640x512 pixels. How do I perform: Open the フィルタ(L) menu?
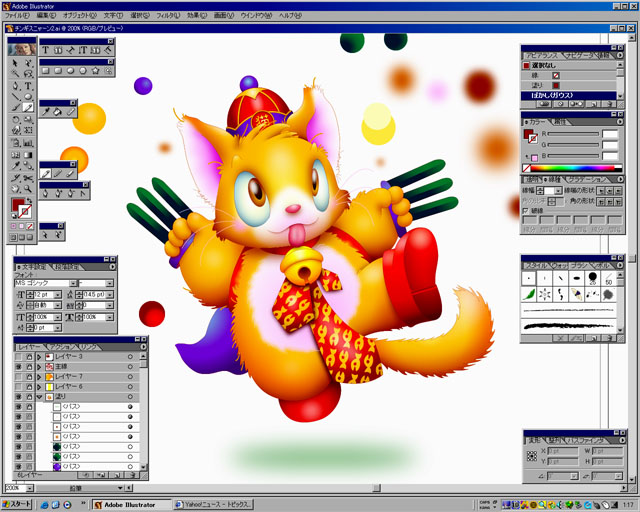(168, 16)
